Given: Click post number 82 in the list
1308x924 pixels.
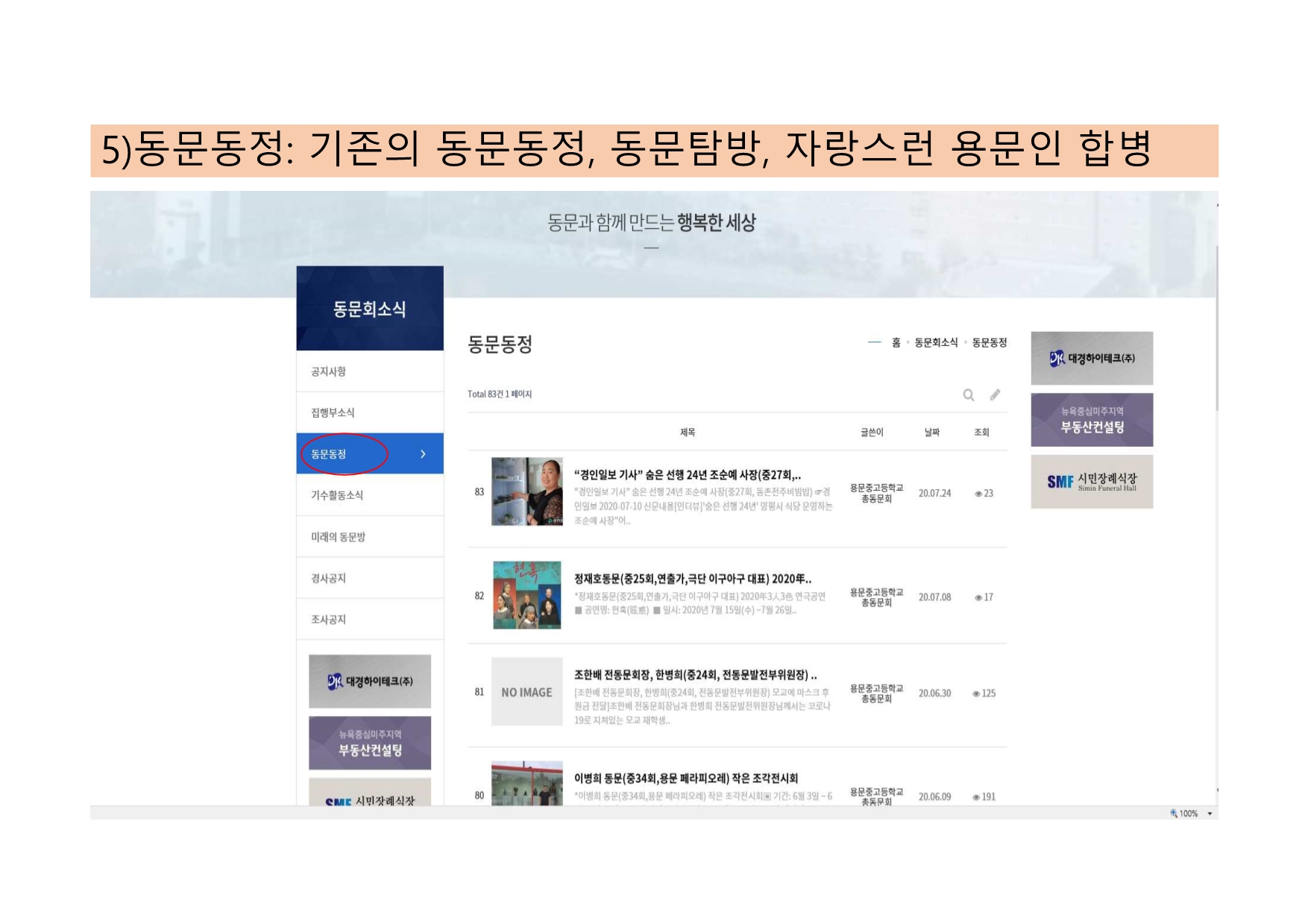Looking at the screenshot, I should point(479,596).
